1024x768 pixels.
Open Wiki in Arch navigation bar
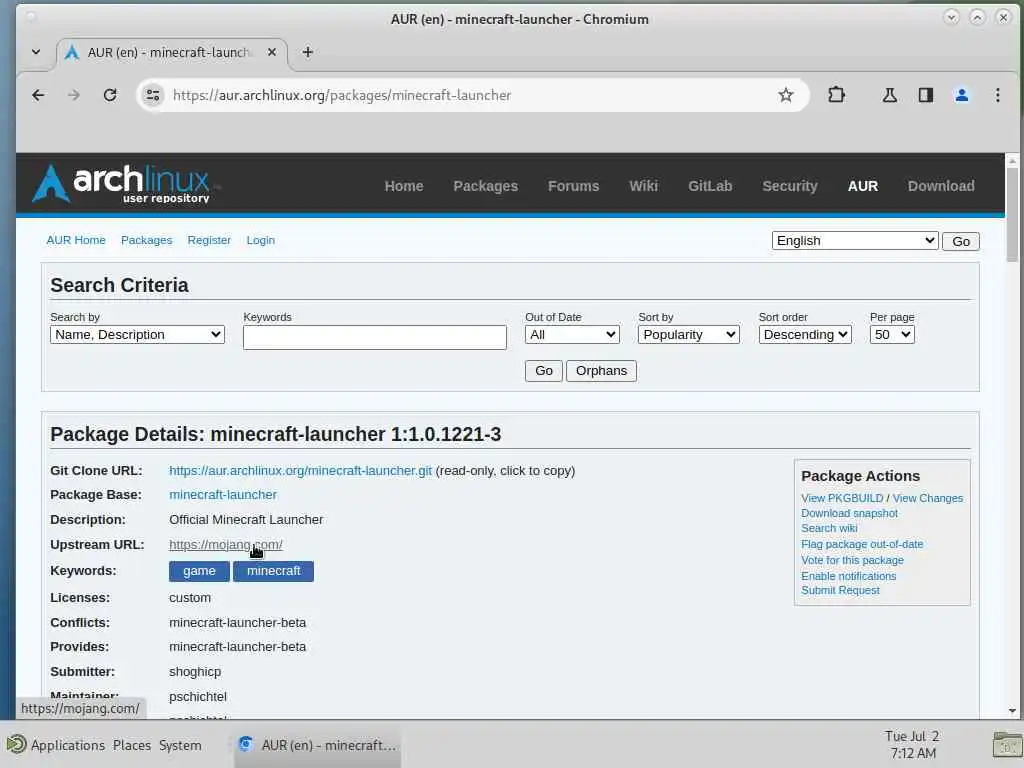point(643,186)
